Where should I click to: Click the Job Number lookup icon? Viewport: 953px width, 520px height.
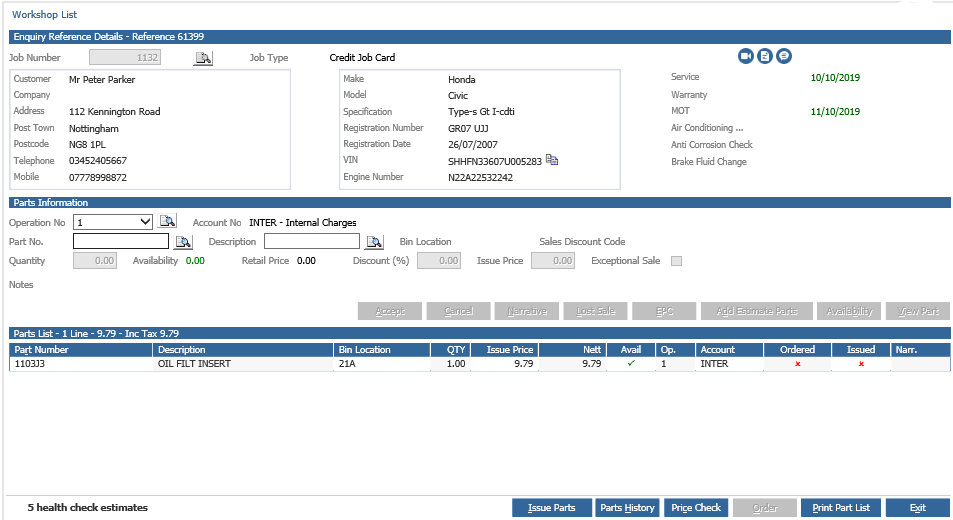point(203,58)
